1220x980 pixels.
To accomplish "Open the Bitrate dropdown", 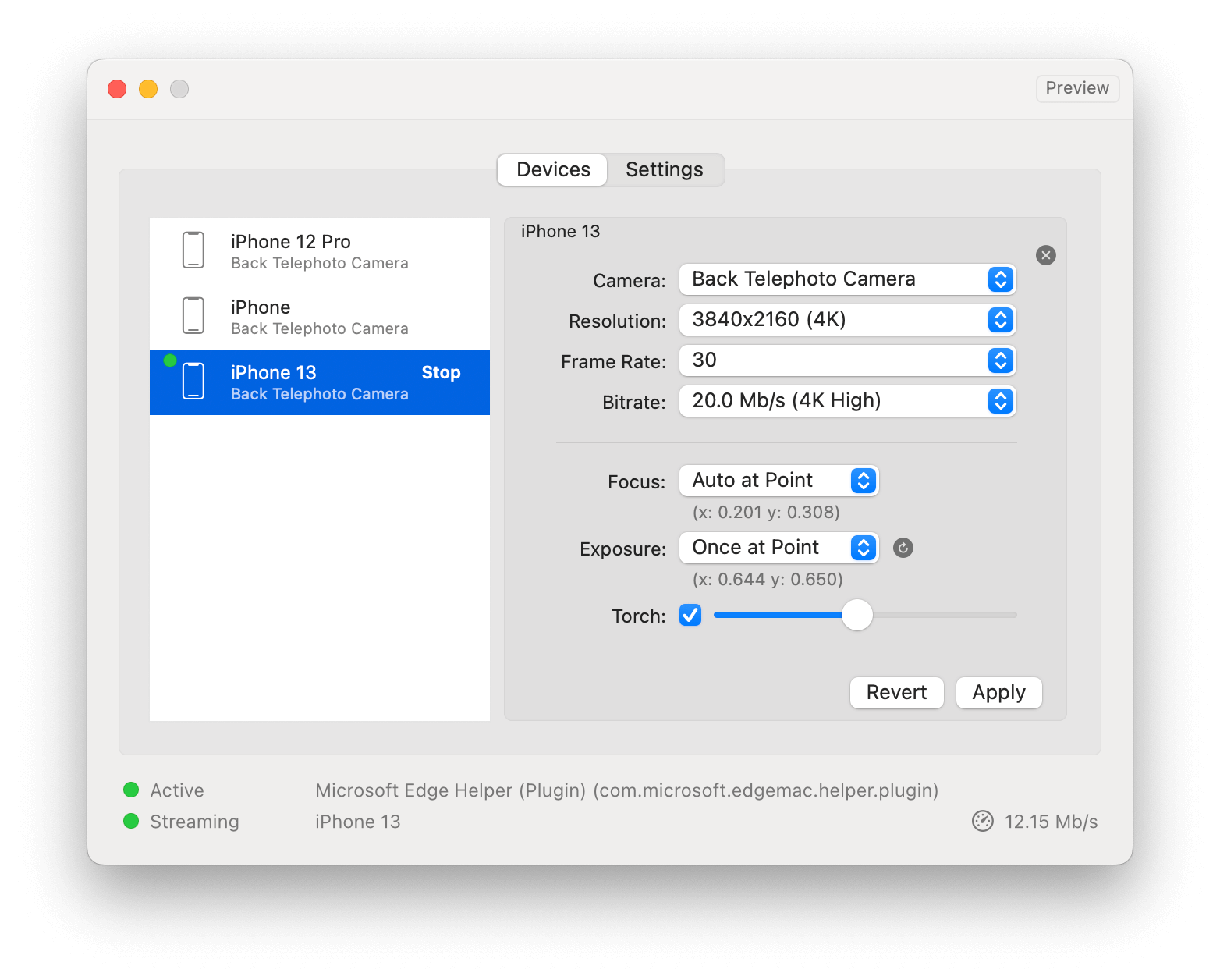I will (x=847, y=401).
